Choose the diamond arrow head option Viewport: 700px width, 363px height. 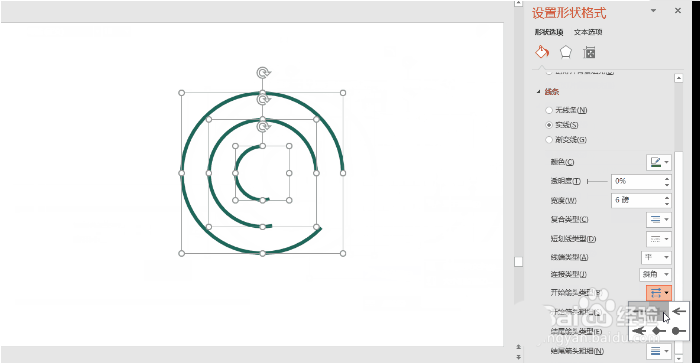pyautogui.click(x=659, y=331)
